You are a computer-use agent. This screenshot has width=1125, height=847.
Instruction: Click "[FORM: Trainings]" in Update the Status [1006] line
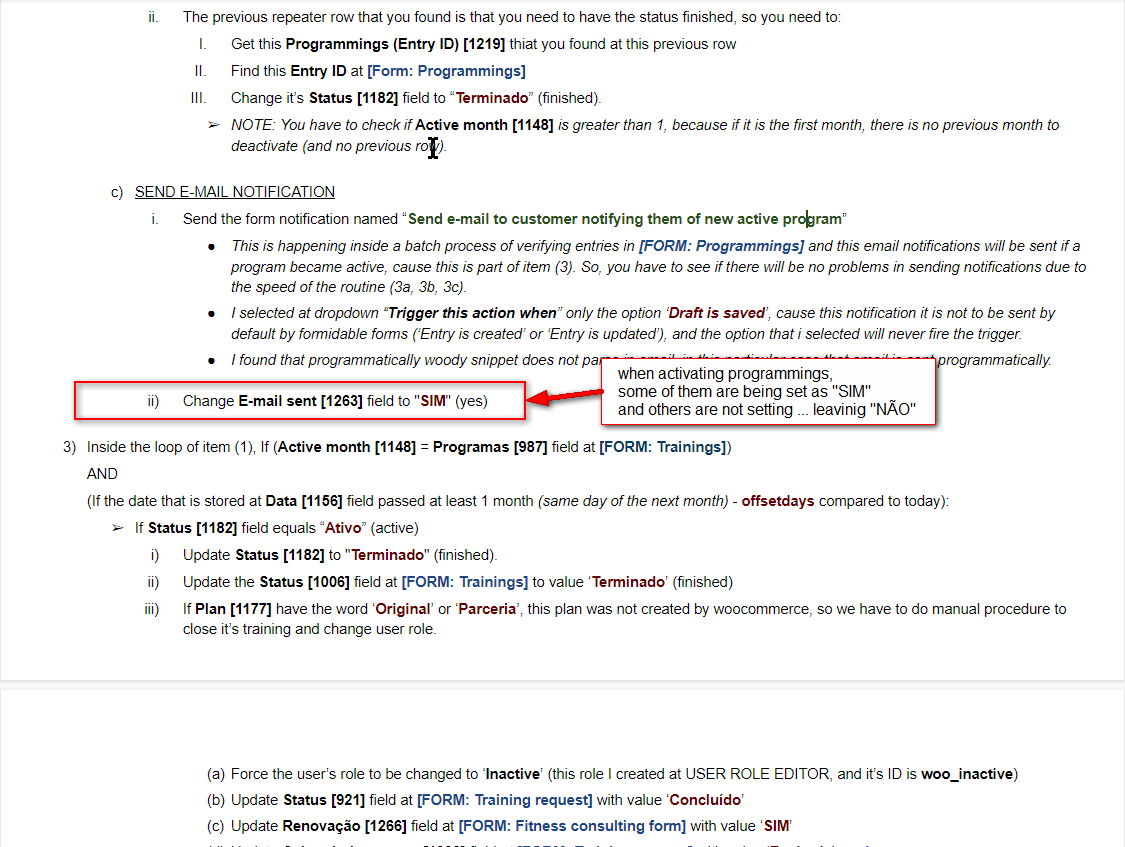coord(464,582)
